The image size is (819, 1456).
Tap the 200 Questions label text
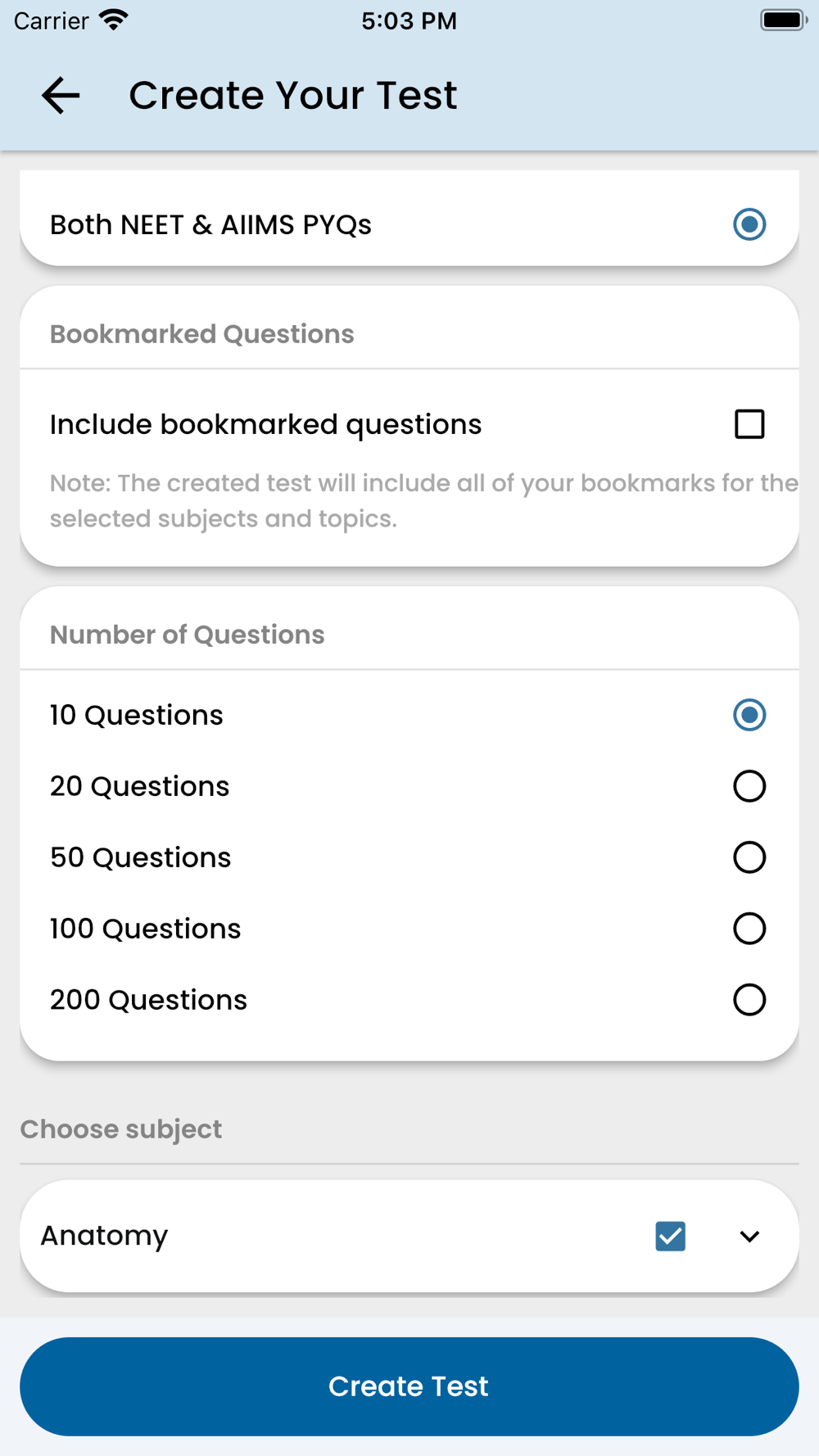[148, 1000]
